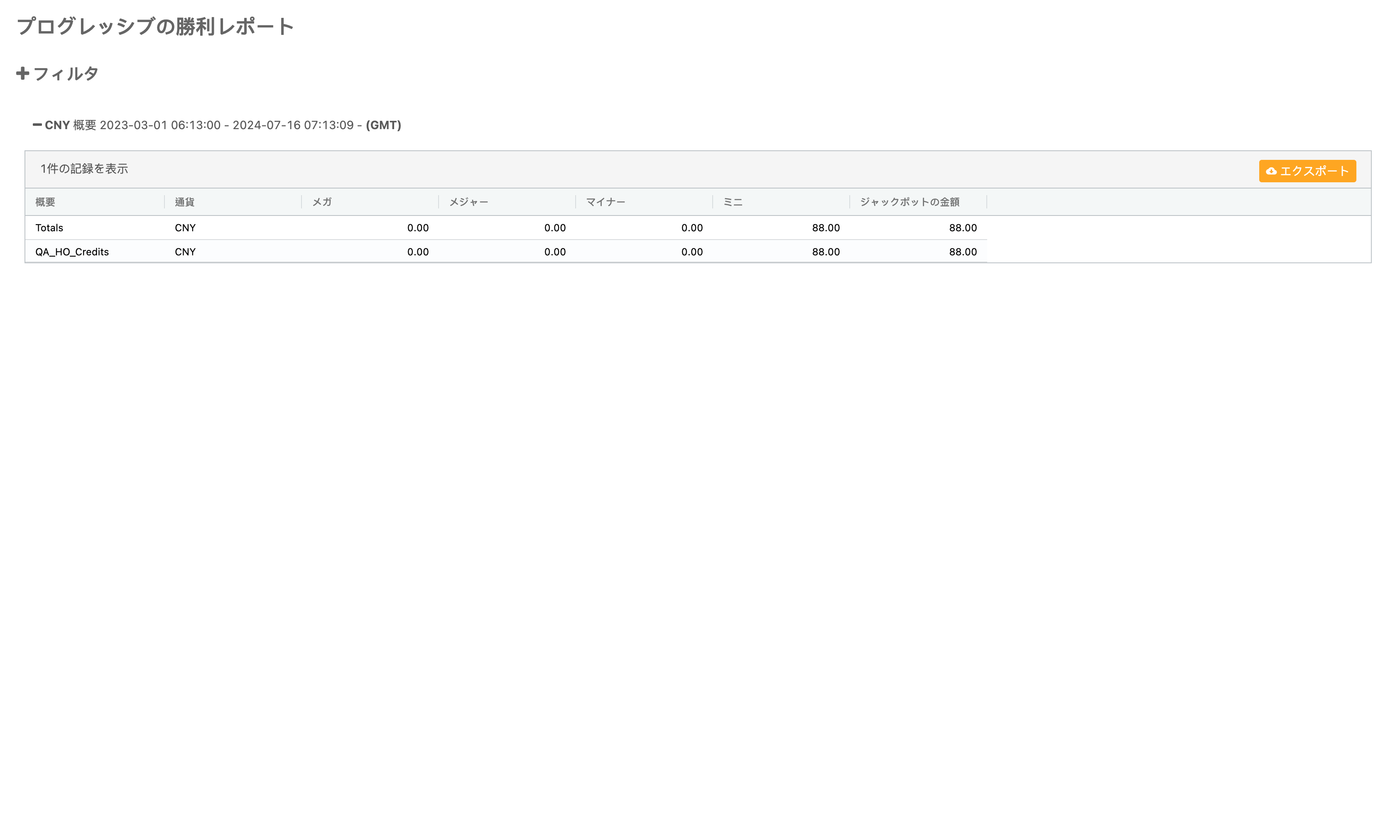1400x840 pixels.
Task: Expand the フィルタ section label
Action: (x=66, y=73)
